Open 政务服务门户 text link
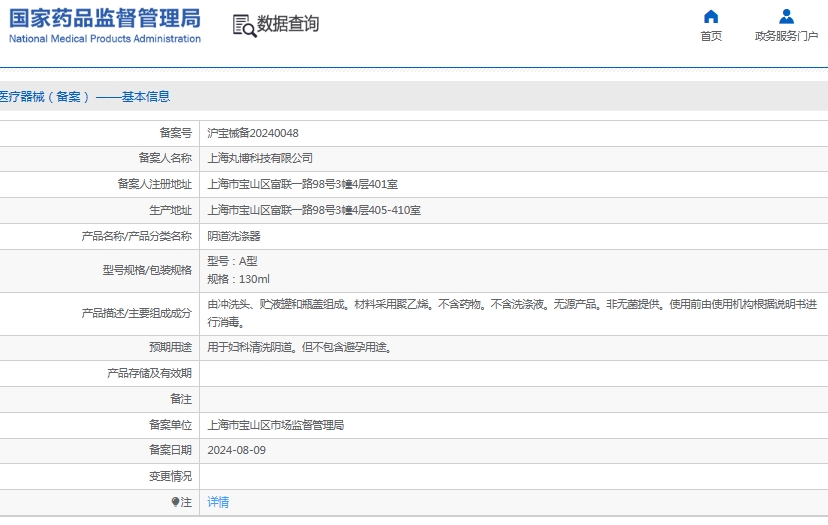The width and height of the screenshot is (828, 525). pyautogui.click(x=786, y=36)
